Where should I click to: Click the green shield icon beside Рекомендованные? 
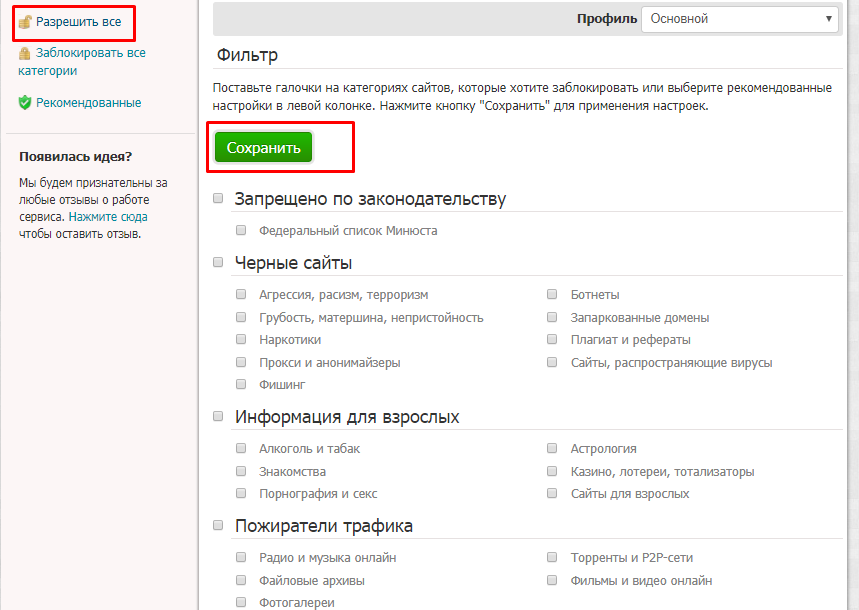[25, 102]
